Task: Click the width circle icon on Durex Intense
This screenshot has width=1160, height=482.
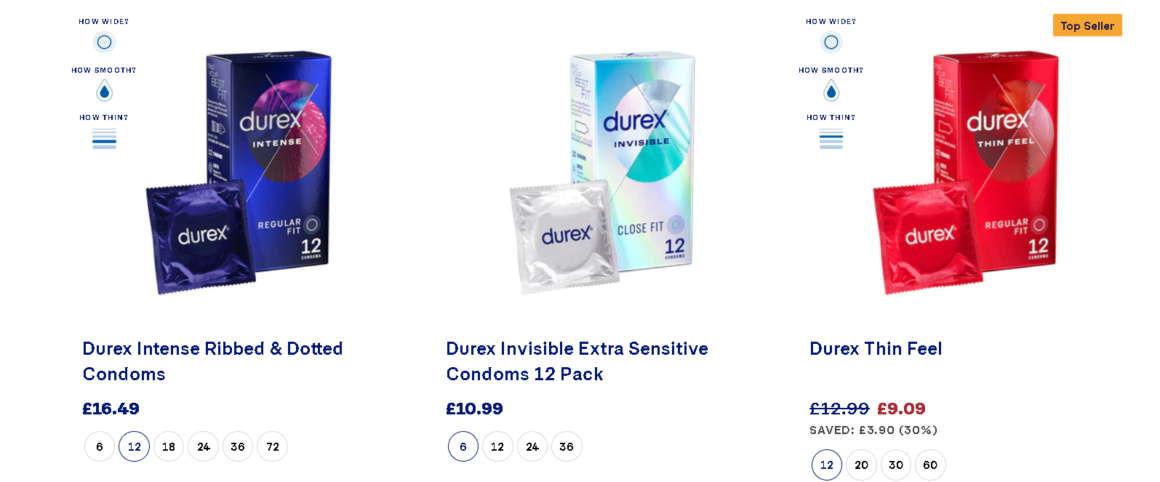Action: pyautogui.click(x=104, y=42)
